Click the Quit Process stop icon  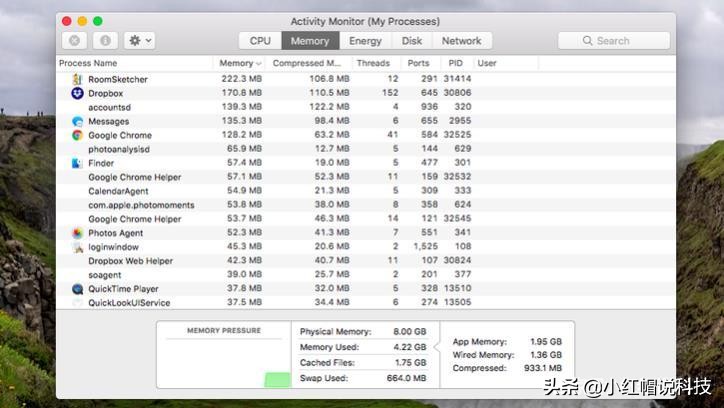coord(74,41)
